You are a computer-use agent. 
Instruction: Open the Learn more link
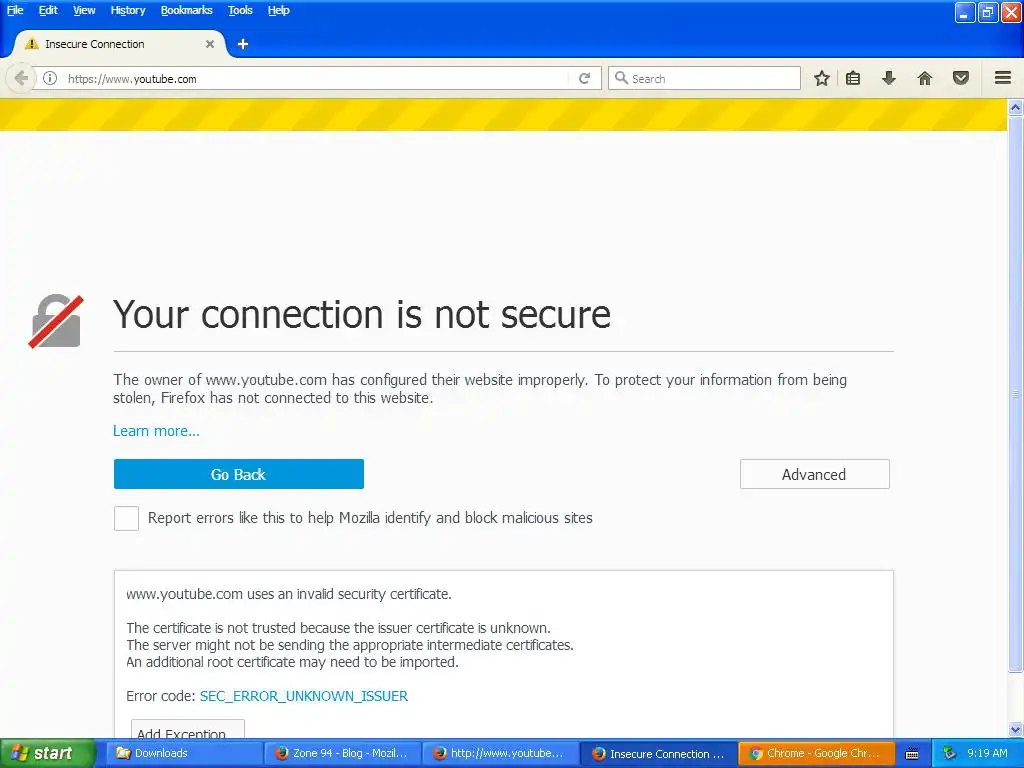point(156,431)
